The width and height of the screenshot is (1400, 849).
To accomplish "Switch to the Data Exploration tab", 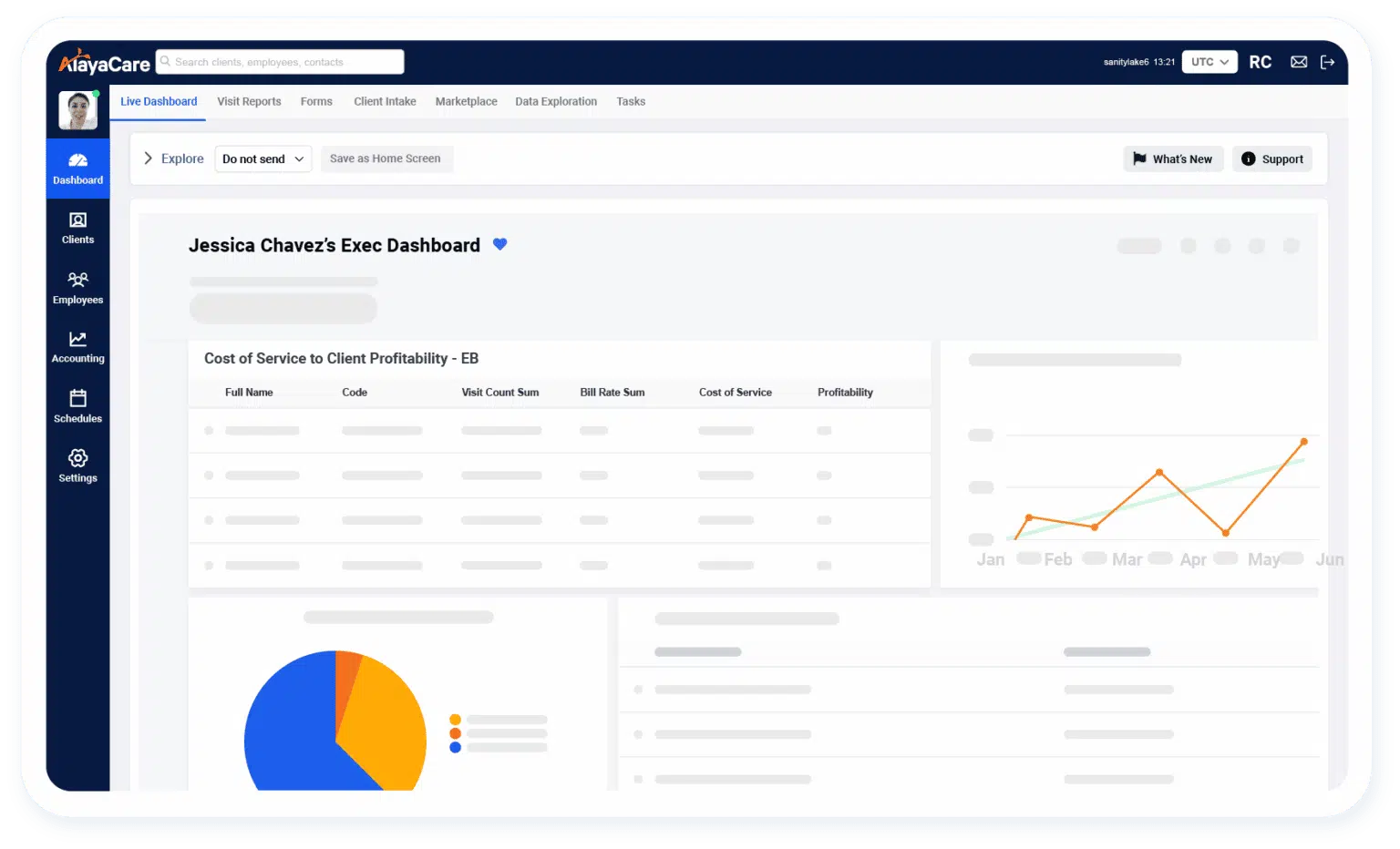I will pos(556,101).
